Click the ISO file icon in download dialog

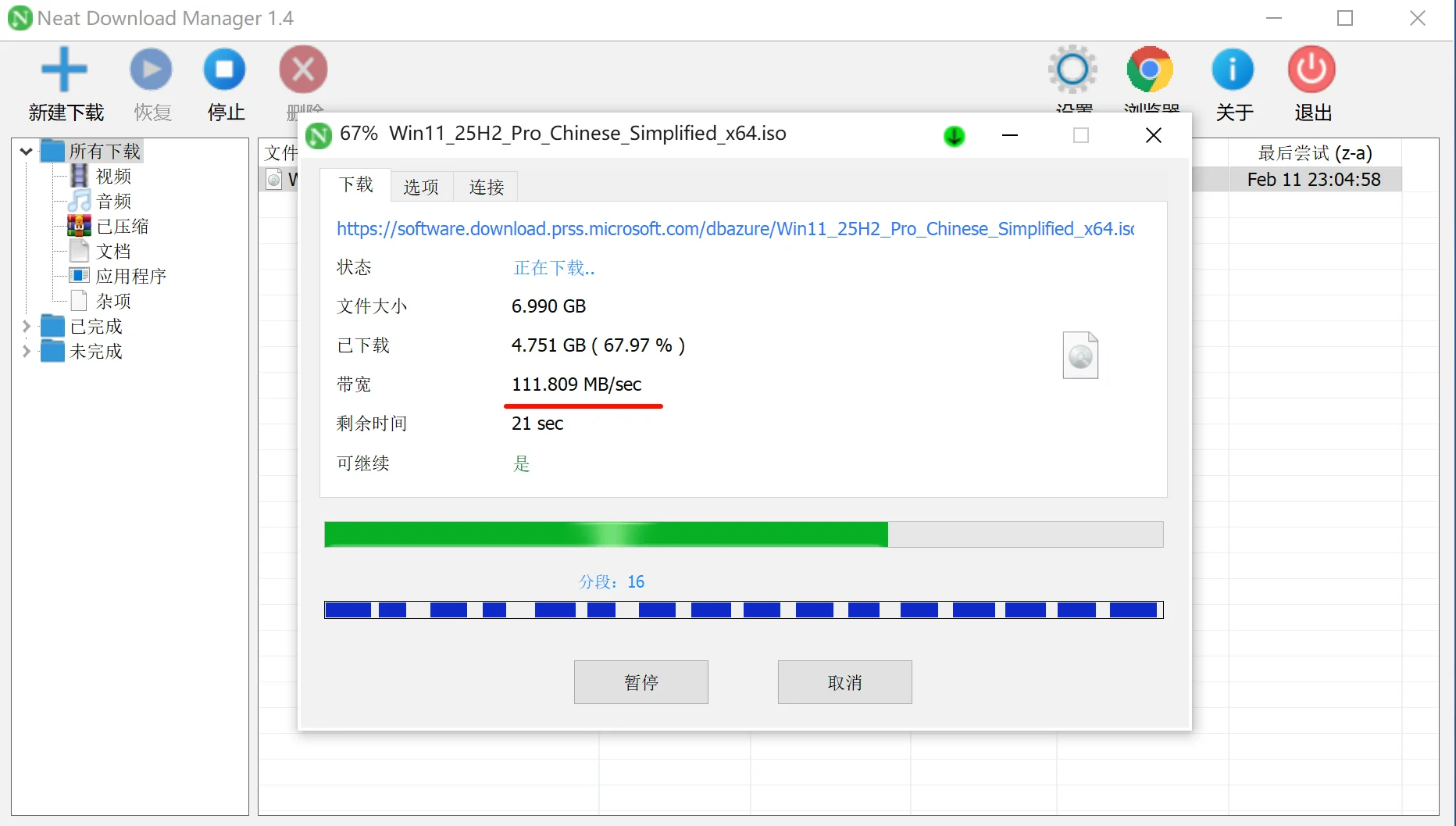pyautogui.click(x=1080, y=356)
